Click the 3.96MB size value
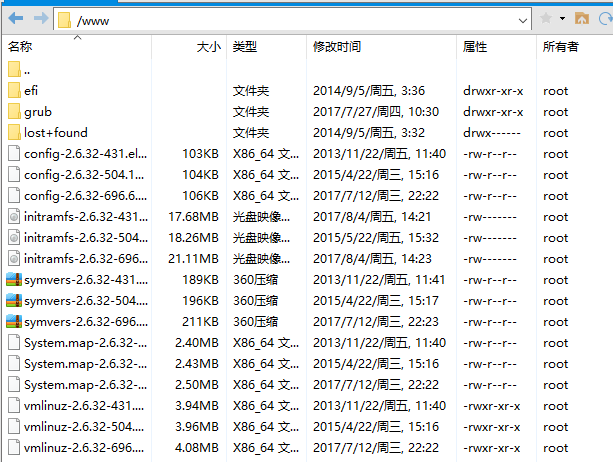613x462 pixels. point(197,427)
